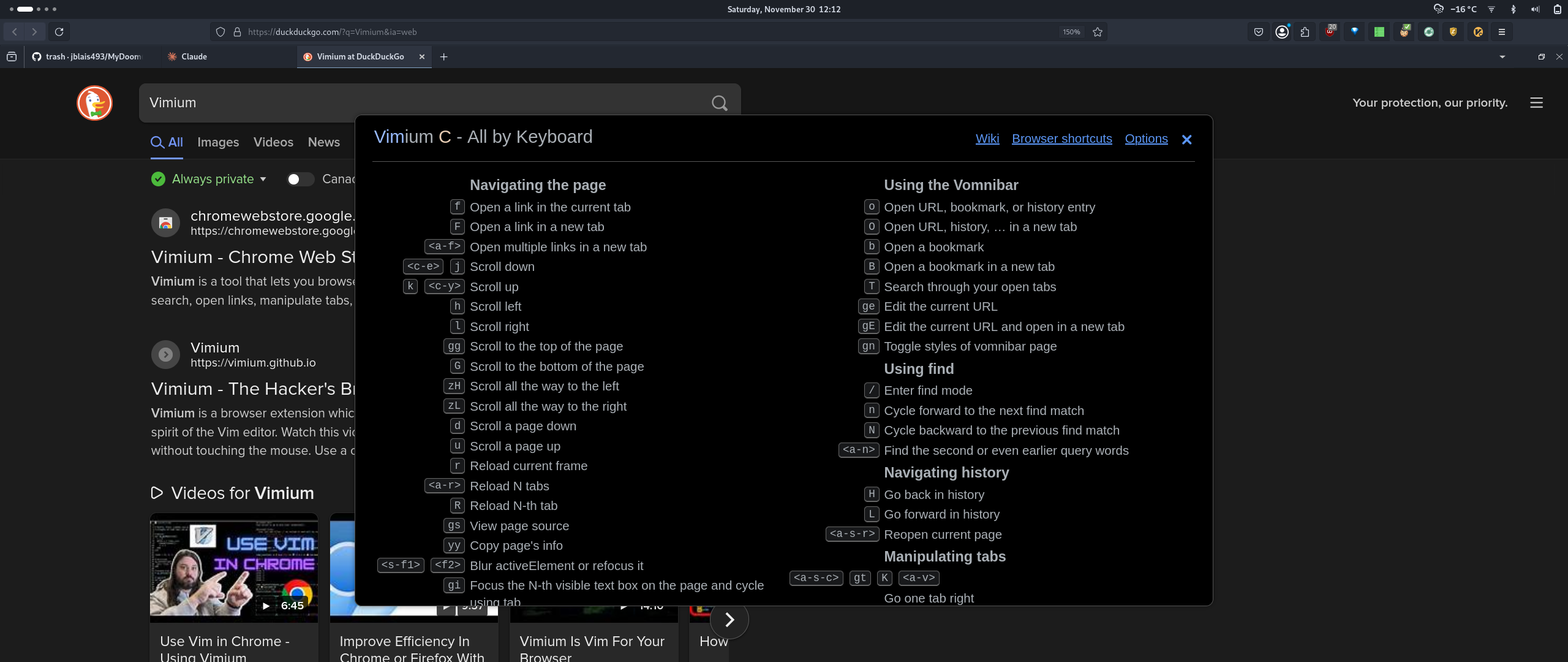Click the workspace indicator dots in top bar

point(33,9)
